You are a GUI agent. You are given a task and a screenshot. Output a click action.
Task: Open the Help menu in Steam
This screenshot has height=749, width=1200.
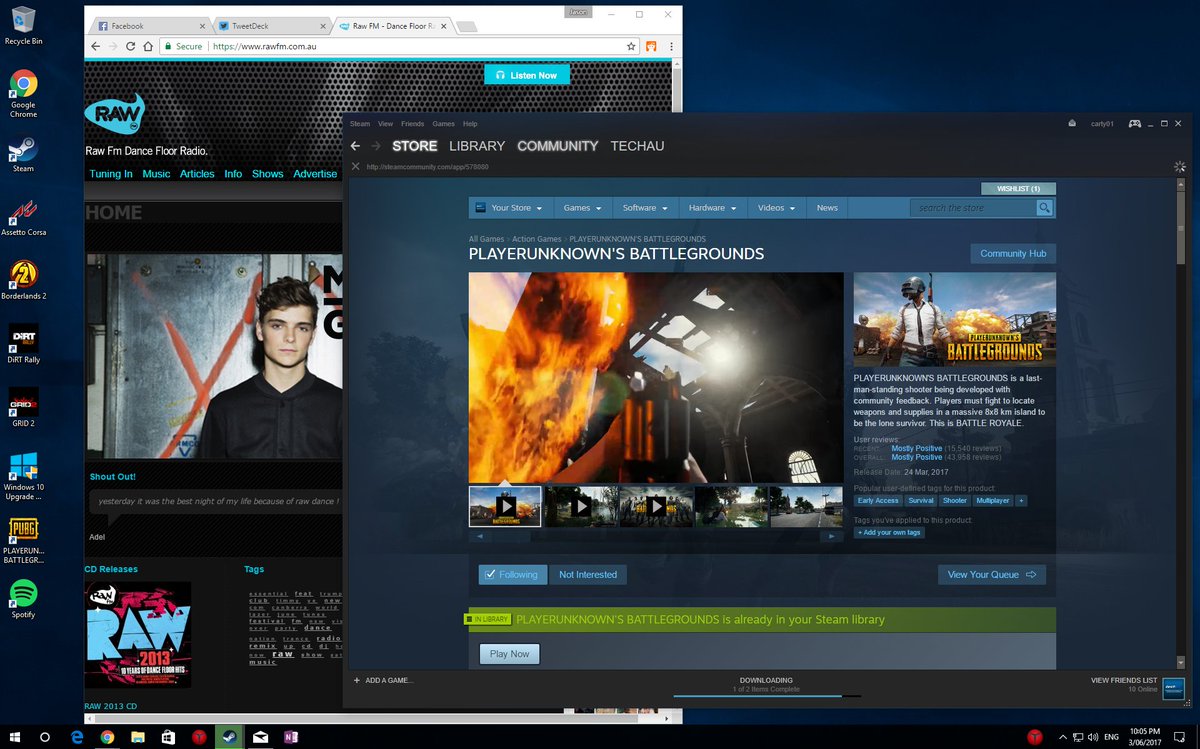[470, 124]
